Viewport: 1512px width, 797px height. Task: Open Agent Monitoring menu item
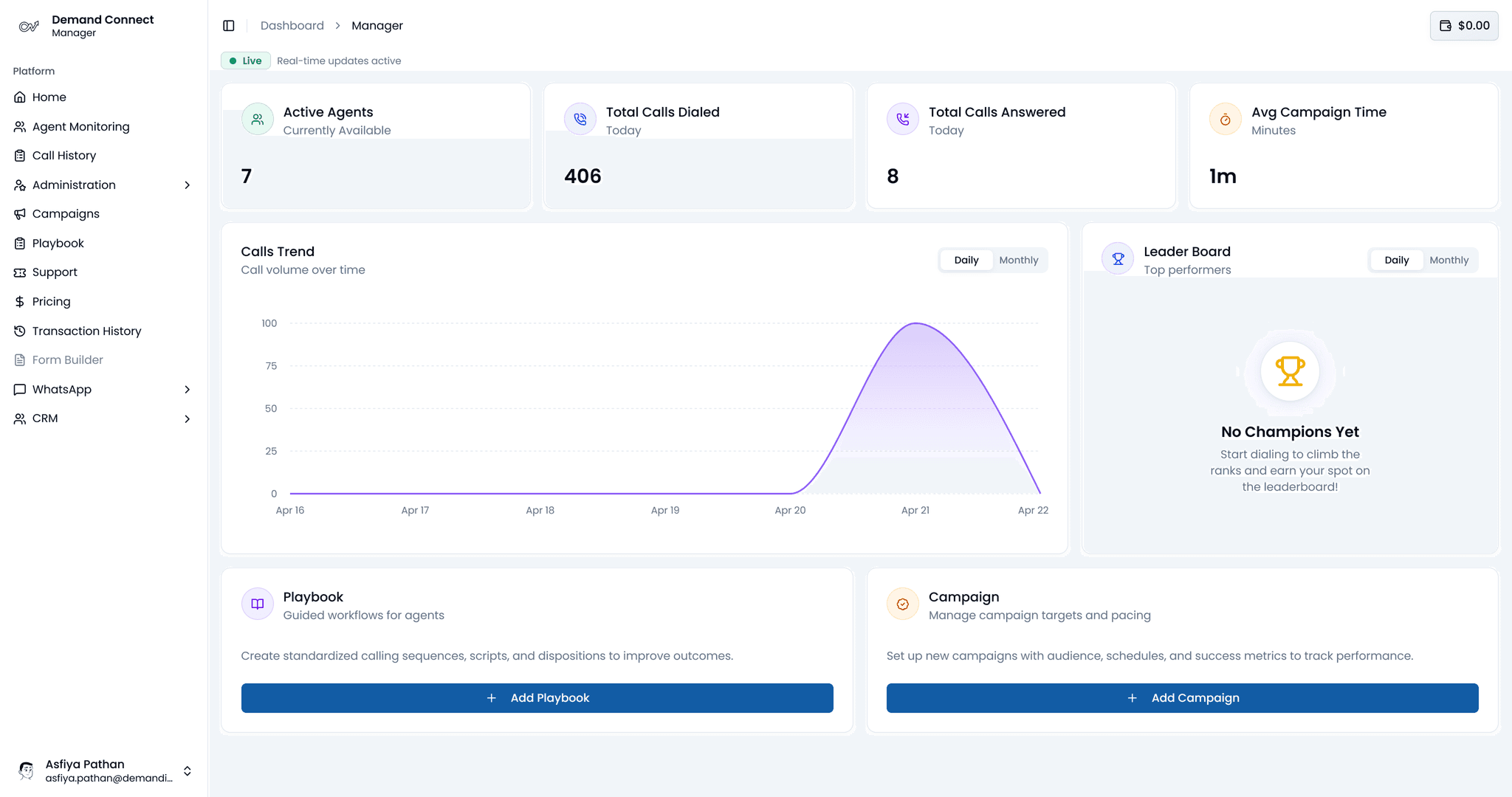tap(103, 127)
